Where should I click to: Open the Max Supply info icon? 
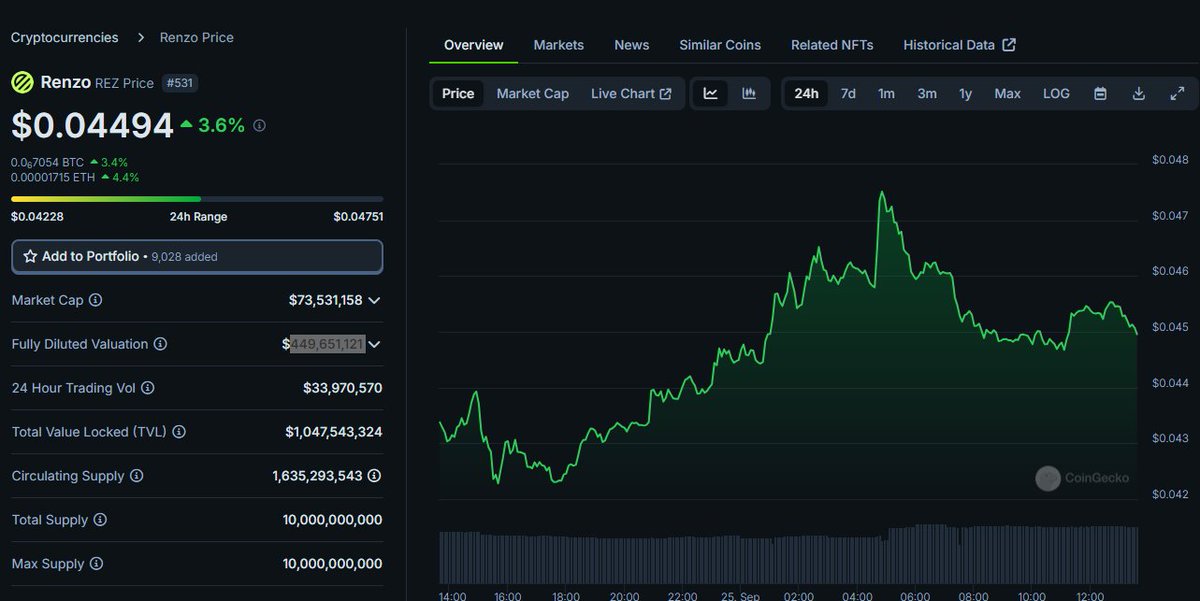97,564
